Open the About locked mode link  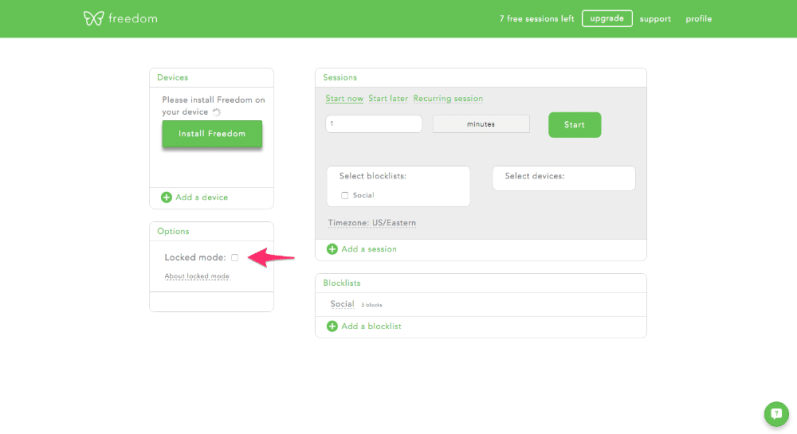coord(197,276)
